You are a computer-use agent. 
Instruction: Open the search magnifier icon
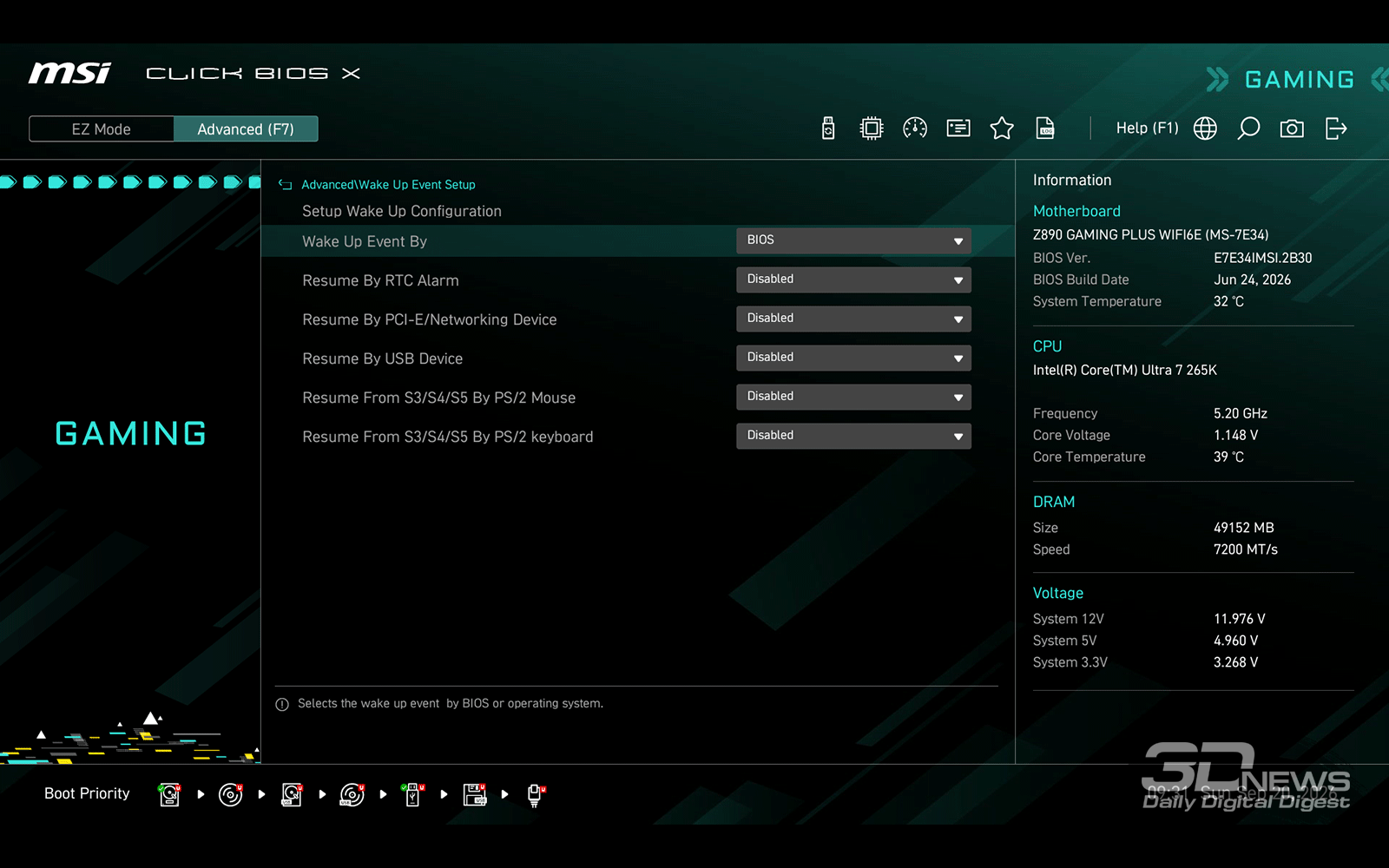pos(1248,128)
